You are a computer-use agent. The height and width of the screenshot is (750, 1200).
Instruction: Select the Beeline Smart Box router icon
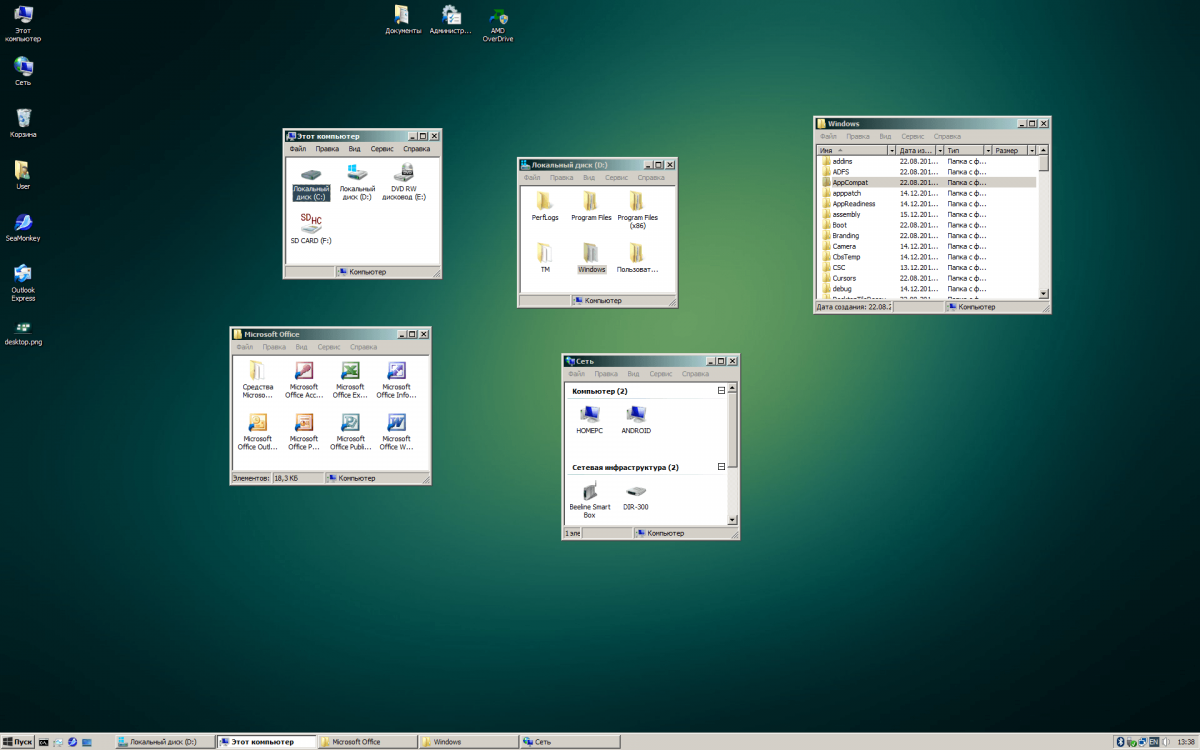click(x=589, y=492)
